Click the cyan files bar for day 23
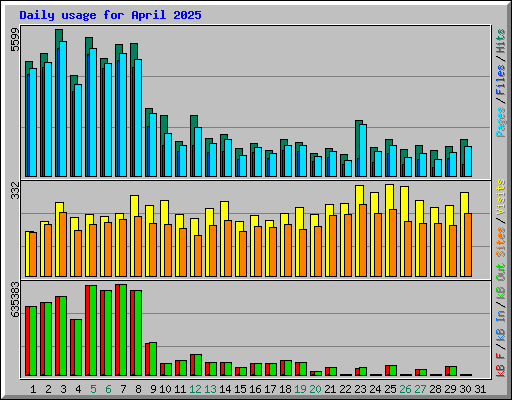This screenshot has width=512, height=400. pos(363,150)
